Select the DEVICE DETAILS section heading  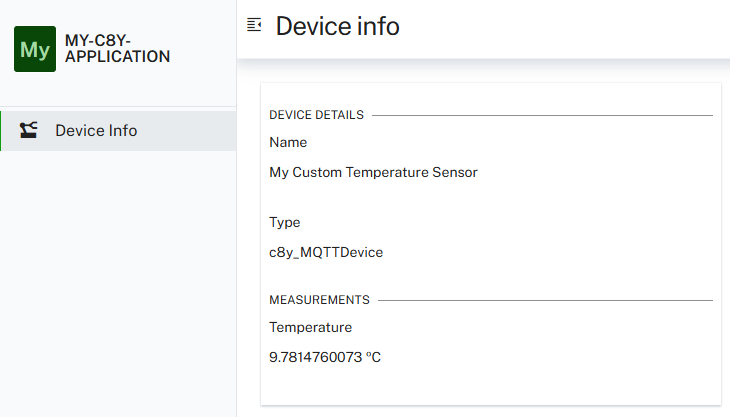(316, 115)
